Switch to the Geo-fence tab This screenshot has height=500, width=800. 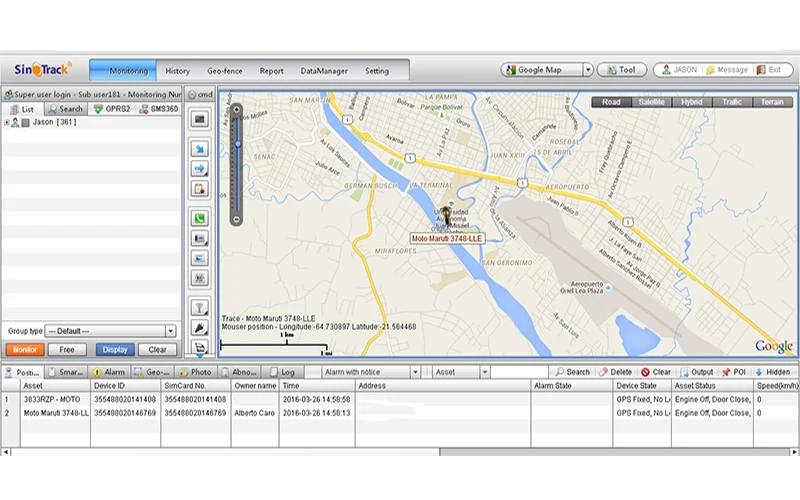point(224,71)
